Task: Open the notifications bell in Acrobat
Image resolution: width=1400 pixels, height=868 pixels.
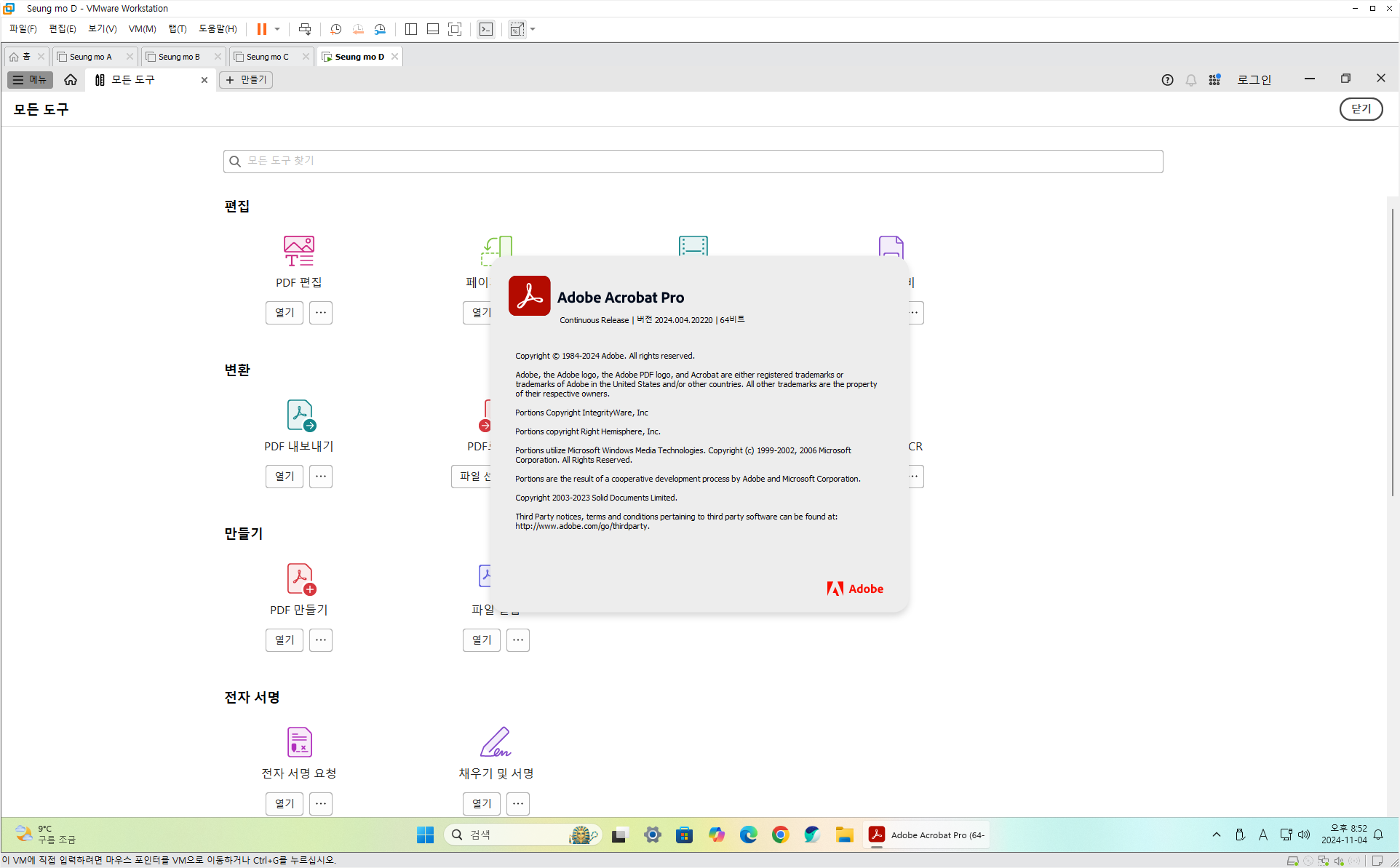Action: click(1190, 80)
